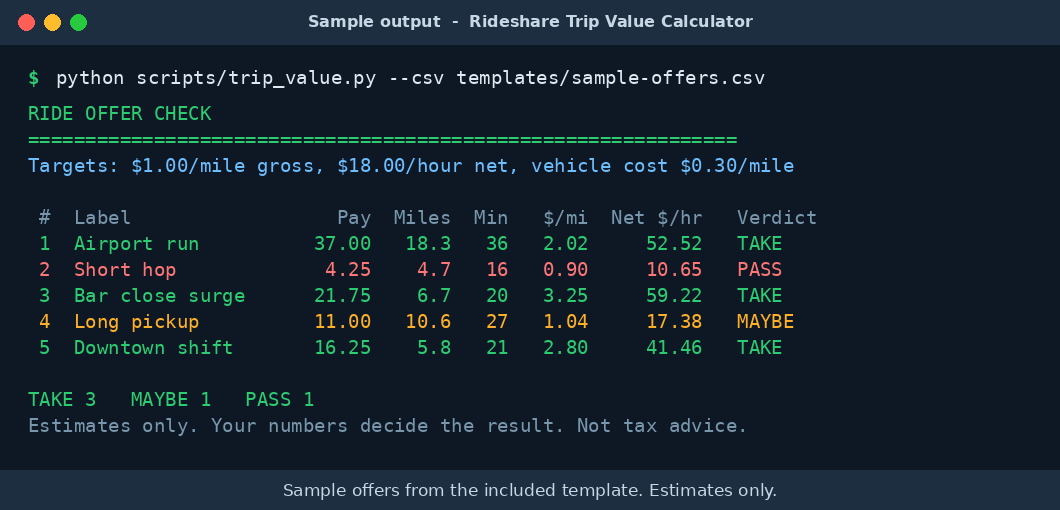The image size is (1060, 510).
Task: Click the 'PASS 1' summary count
Action: click(x=279, y=400)
